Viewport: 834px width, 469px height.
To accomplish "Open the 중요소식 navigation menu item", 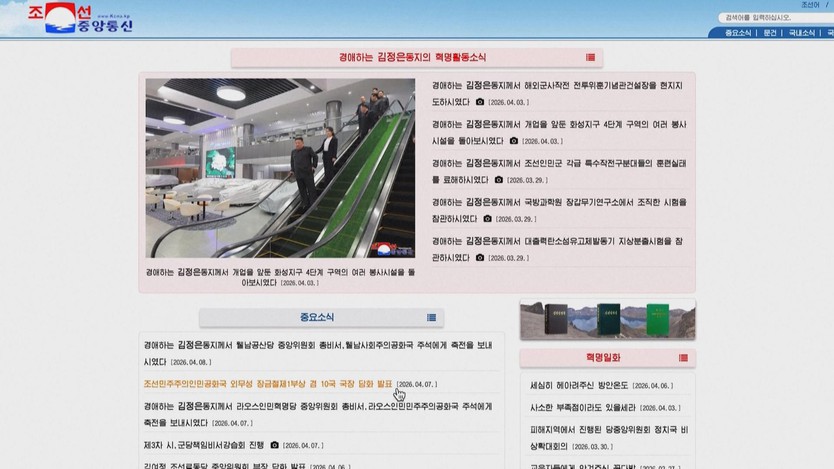I will coord(738,33).
